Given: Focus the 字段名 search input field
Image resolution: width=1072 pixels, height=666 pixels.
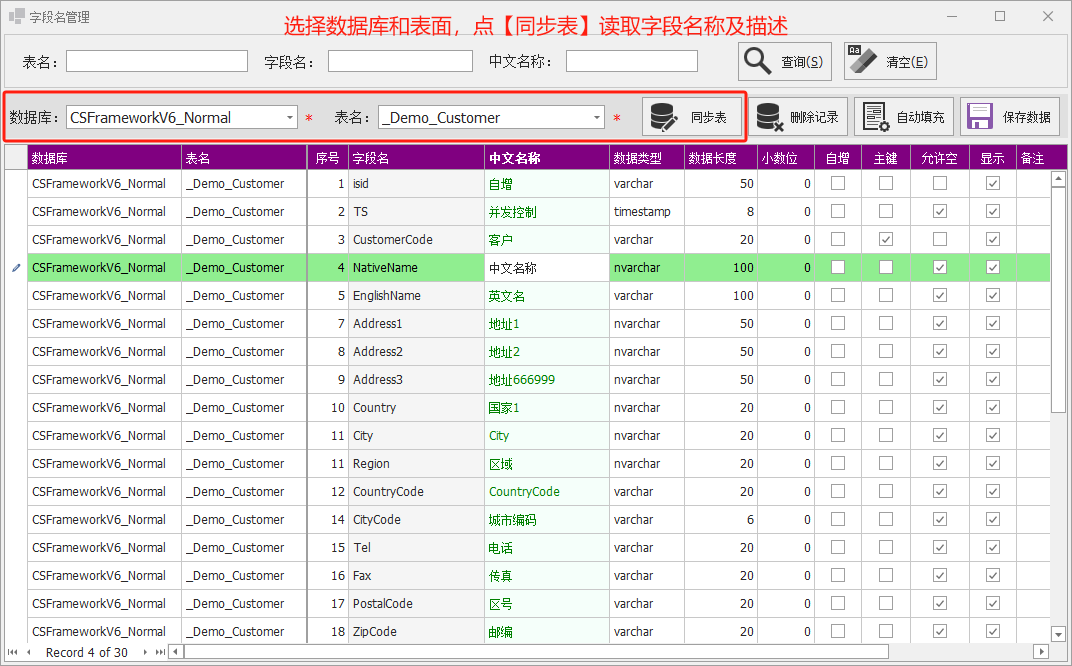Looking at the screenshot, I should [400, 61].
